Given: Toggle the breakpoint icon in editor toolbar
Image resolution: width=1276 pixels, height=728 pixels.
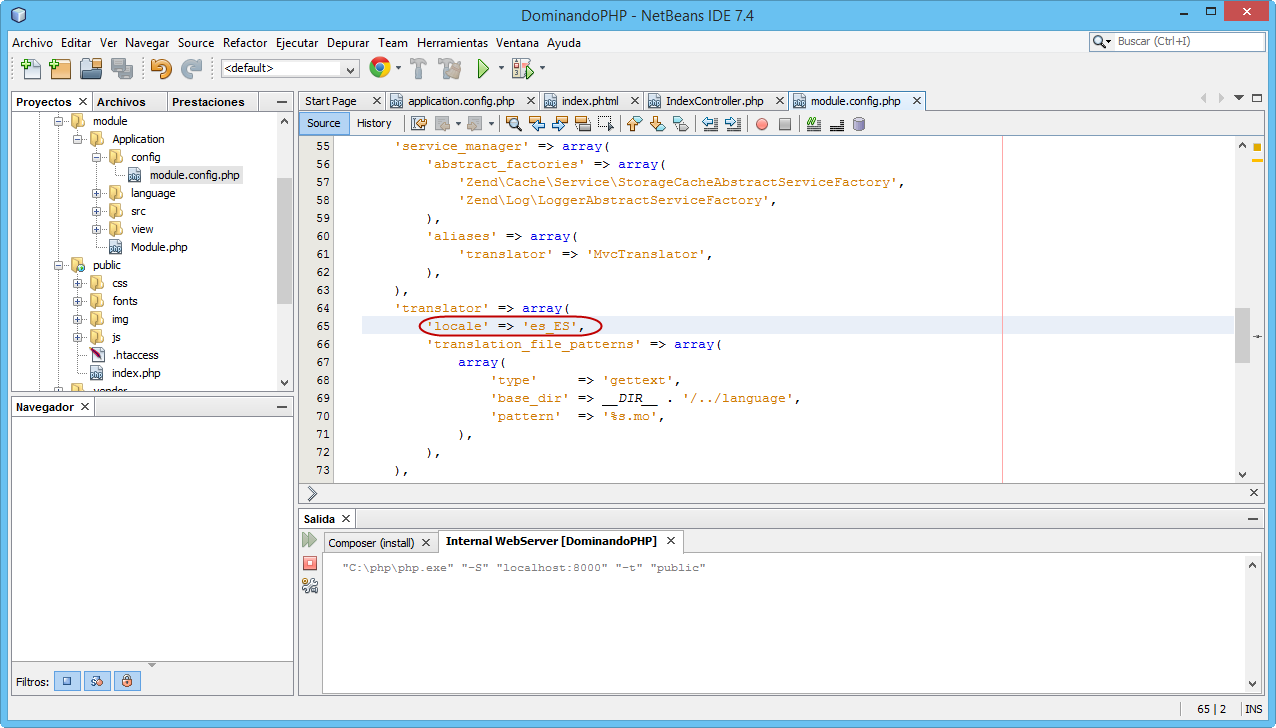Looking at the screenshot, I should [761, 124].
